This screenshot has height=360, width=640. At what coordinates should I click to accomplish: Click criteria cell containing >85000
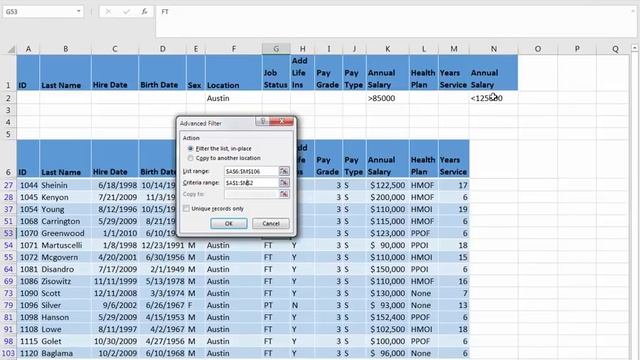click(387, 98)
